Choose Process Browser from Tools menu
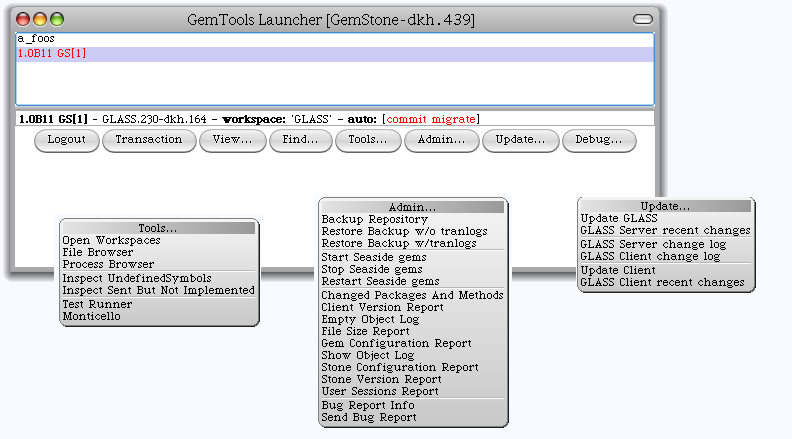Image resolution: width=792 pixels, height=439 pixels. click(159, 264)
